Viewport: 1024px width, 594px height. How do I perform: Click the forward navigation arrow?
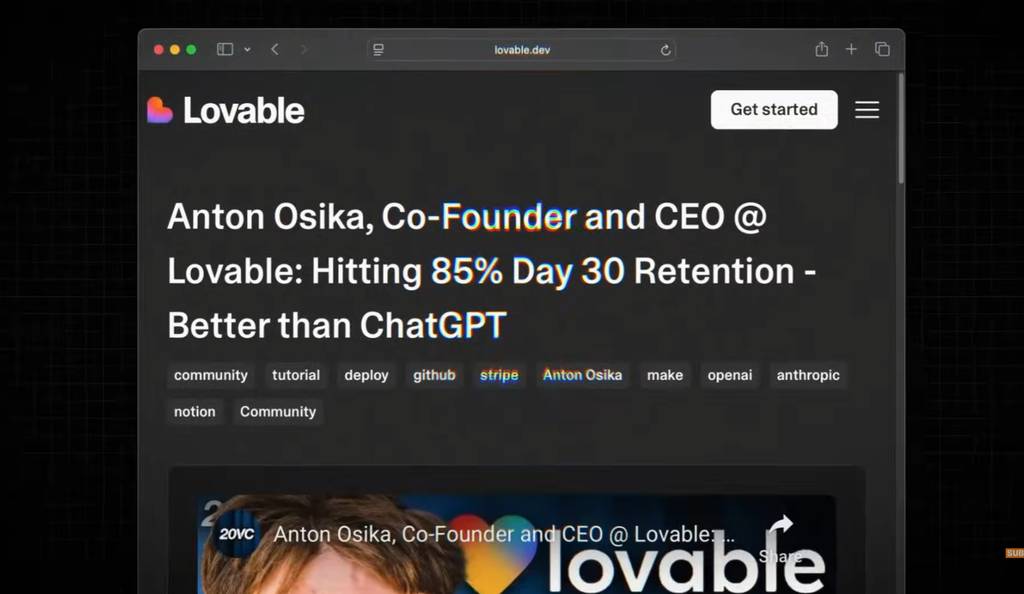[x=304, y=49]
